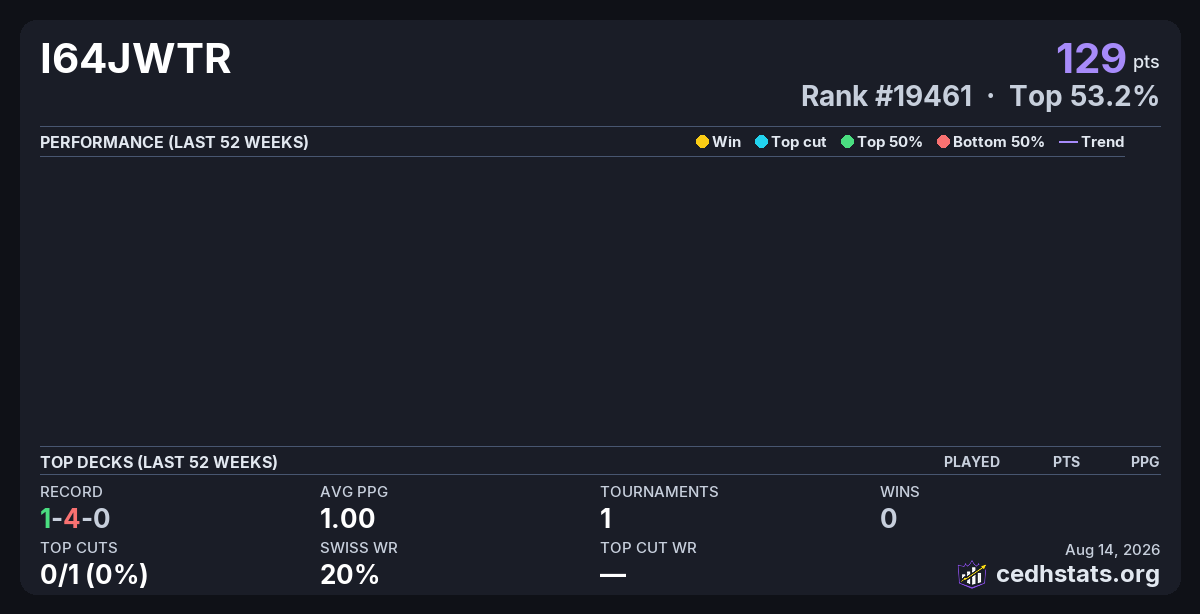This screenshot has height=614, width=1200.
Task: Click the Top 53.2% percentile
Action: pos(1084,96)
